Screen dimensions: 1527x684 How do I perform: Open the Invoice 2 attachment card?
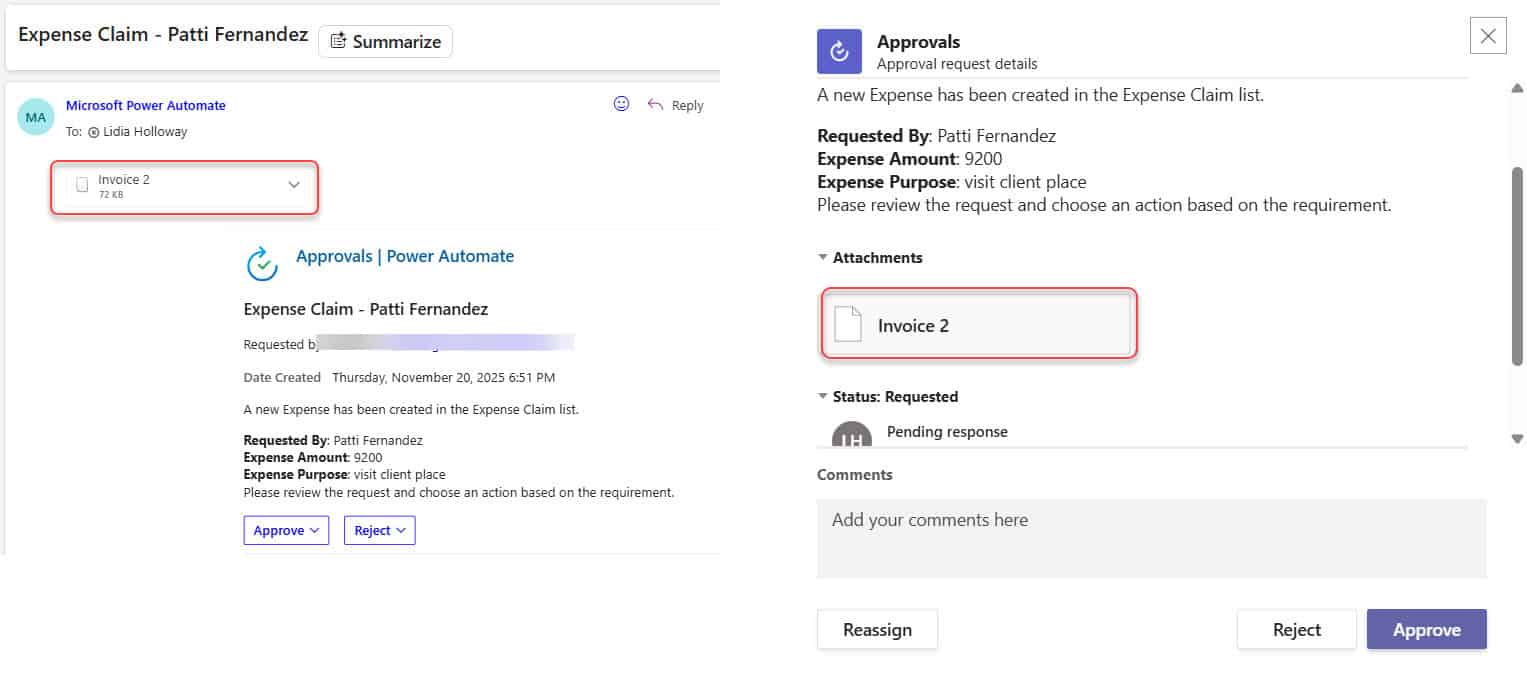pos(978,324)
